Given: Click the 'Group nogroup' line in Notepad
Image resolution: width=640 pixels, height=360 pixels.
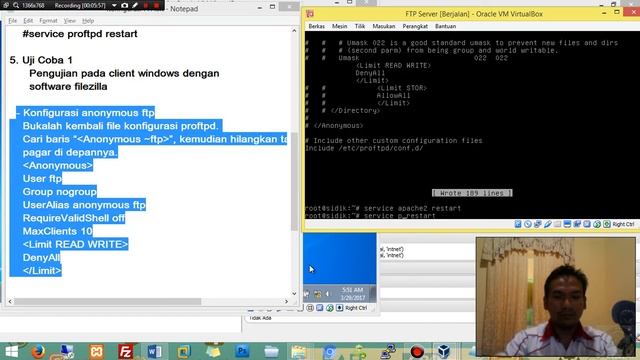Looking at the screenshot, I should coord(60,192).
